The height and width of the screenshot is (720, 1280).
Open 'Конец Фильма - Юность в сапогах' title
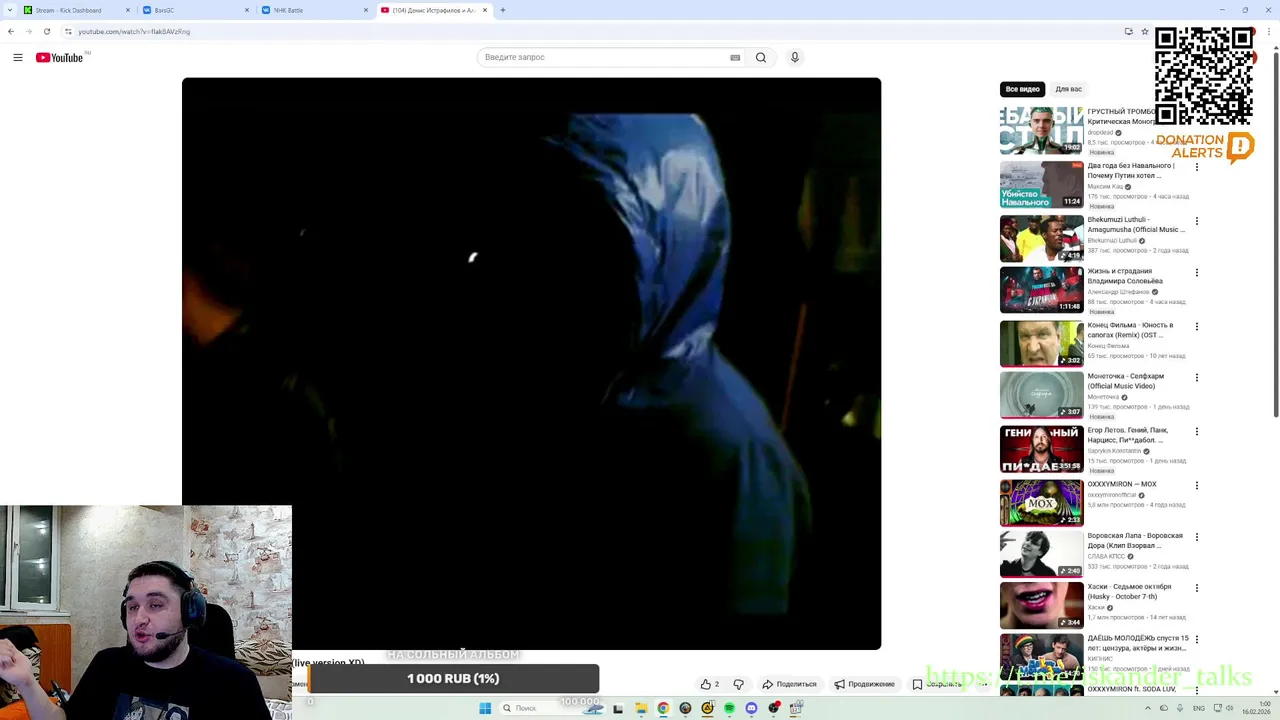(x=1131, y=330)
